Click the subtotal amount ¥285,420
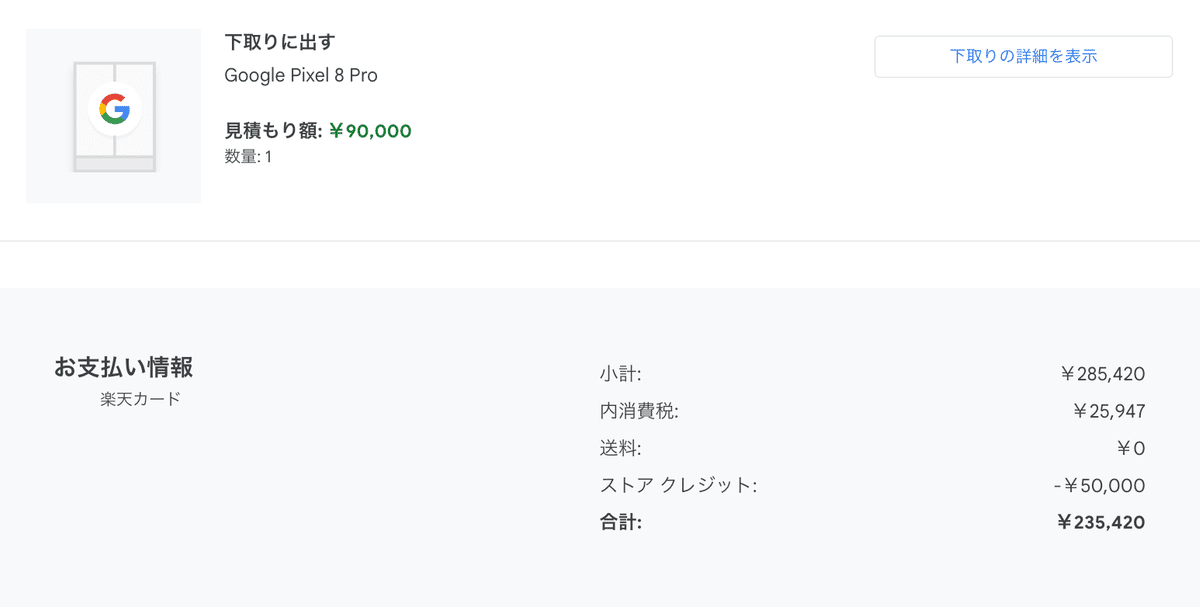This screenshot has height=607, width=1200. [1102, 374]
